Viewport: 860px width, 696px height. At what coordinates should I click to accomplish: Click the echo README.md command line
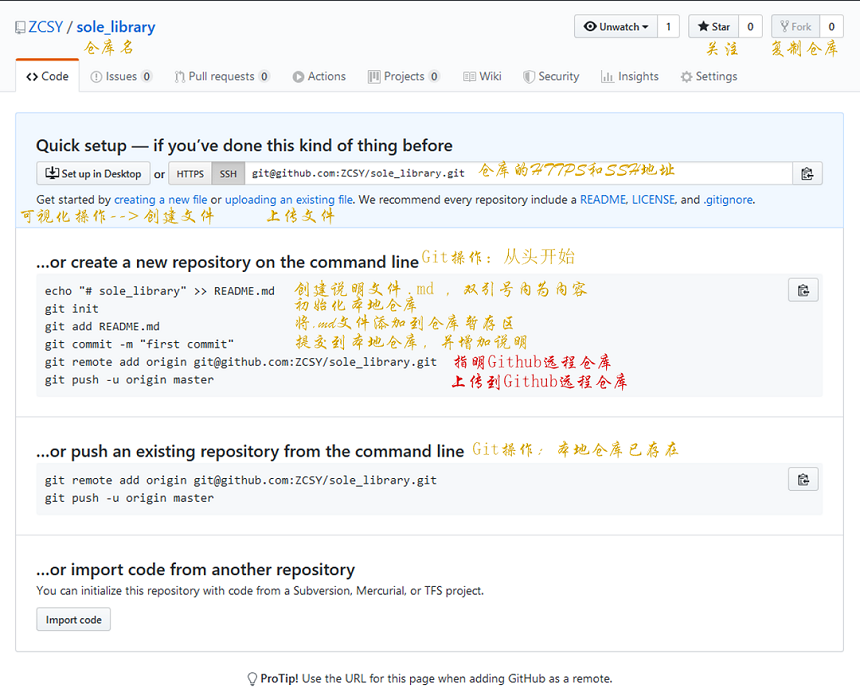(160, 291)
